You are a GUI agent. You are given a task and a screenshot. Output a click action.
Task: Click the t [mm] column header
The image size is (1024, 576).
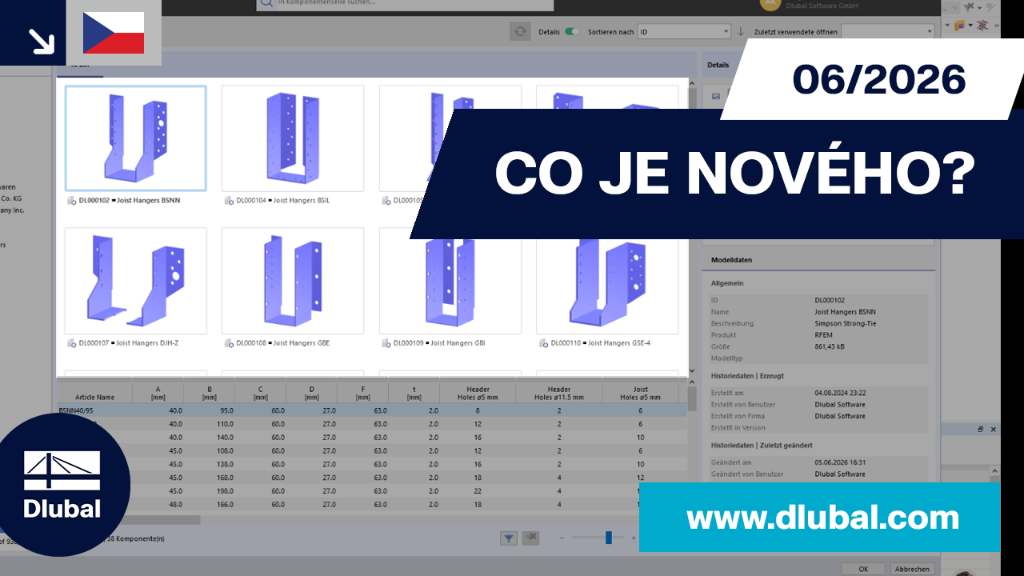tap(414, 393)
